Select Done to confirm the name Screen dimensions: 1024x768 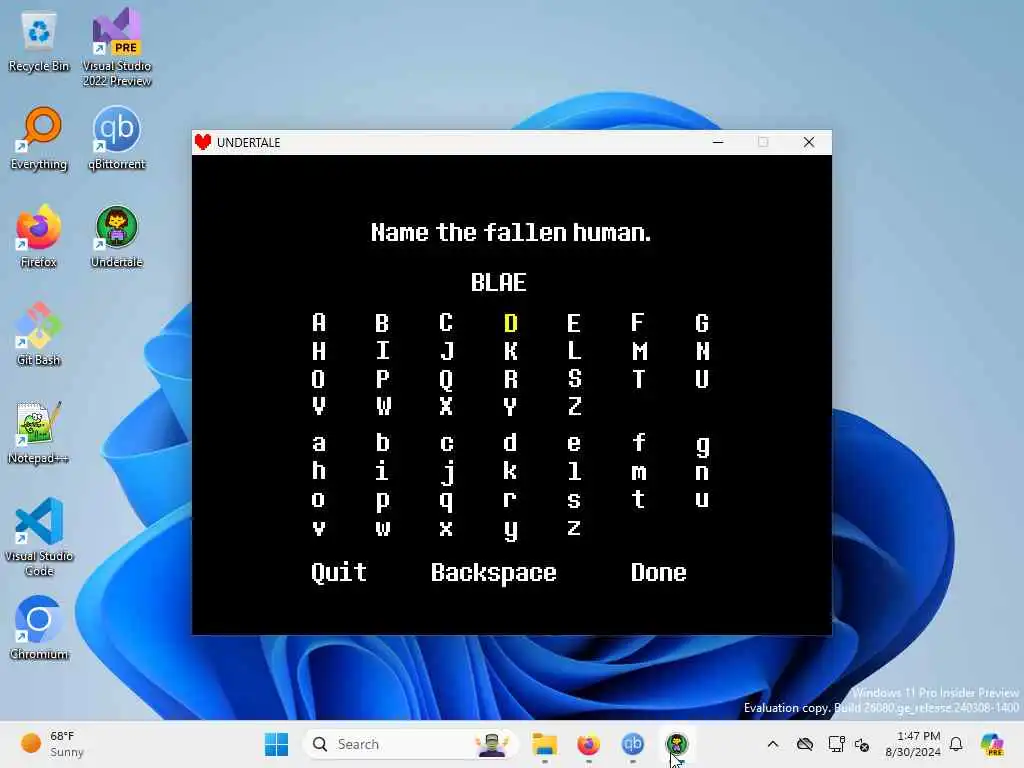tap(658, 573)
